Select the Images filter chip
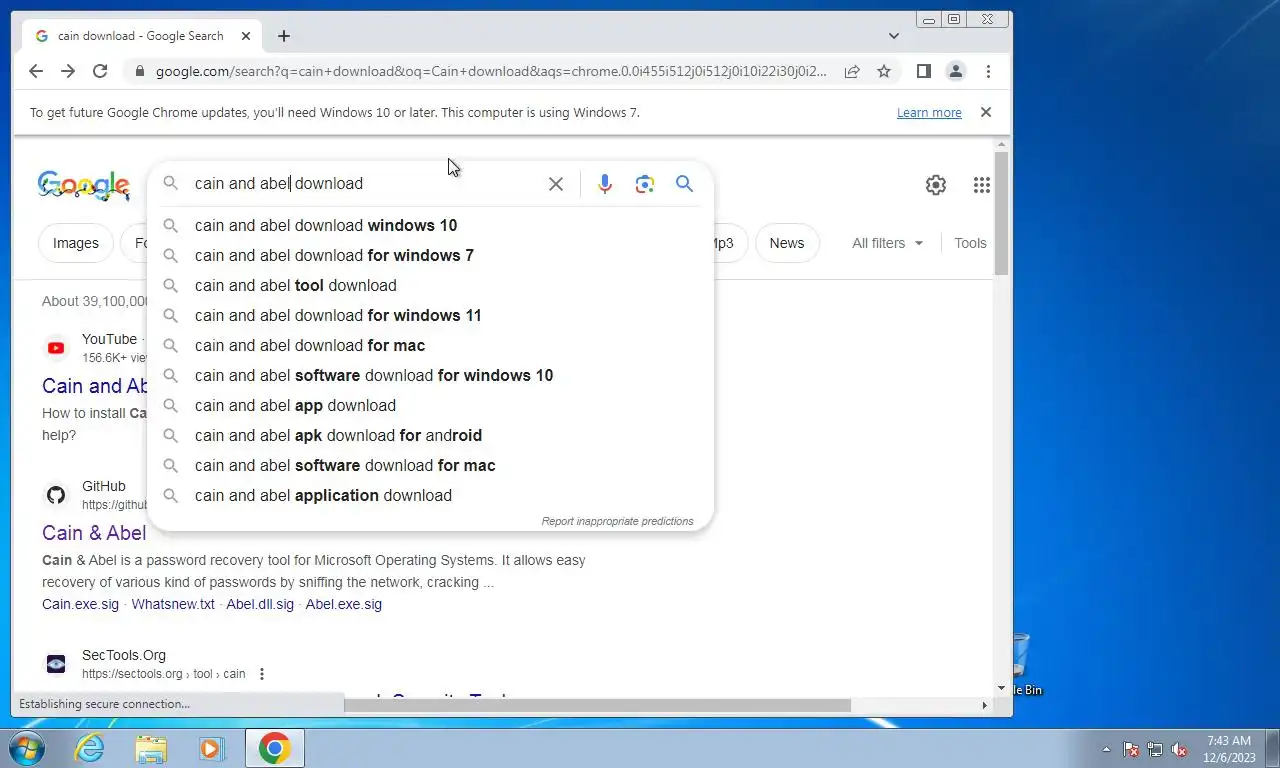 pos(76,243)
